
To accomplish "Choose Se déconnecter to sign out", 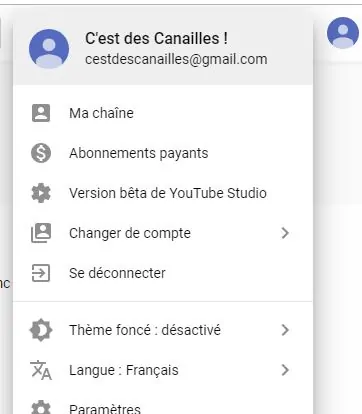I will 163,273.
